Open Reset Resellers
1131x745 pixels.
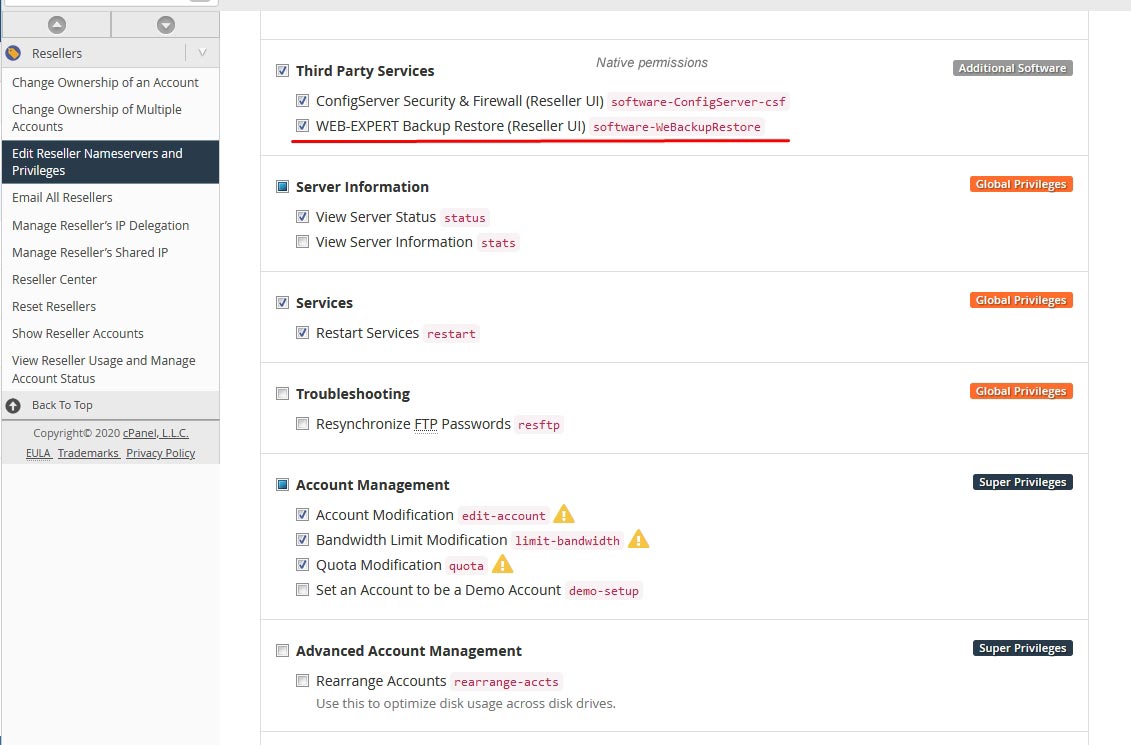(53, 307)
